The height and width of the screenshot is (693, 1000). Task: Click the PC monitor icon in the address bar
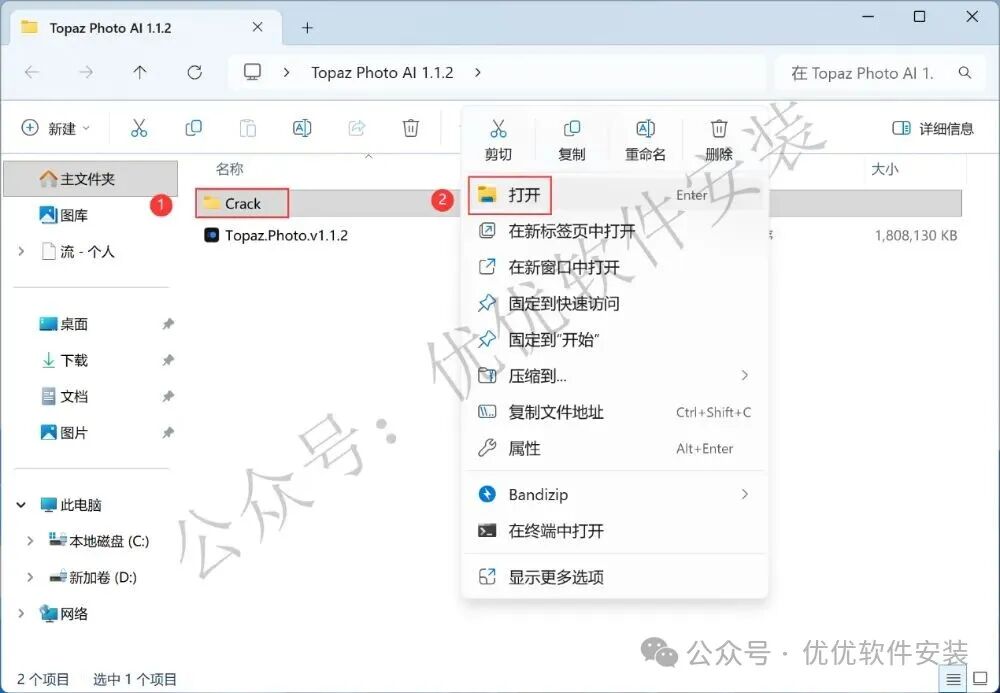coord(253,72)
